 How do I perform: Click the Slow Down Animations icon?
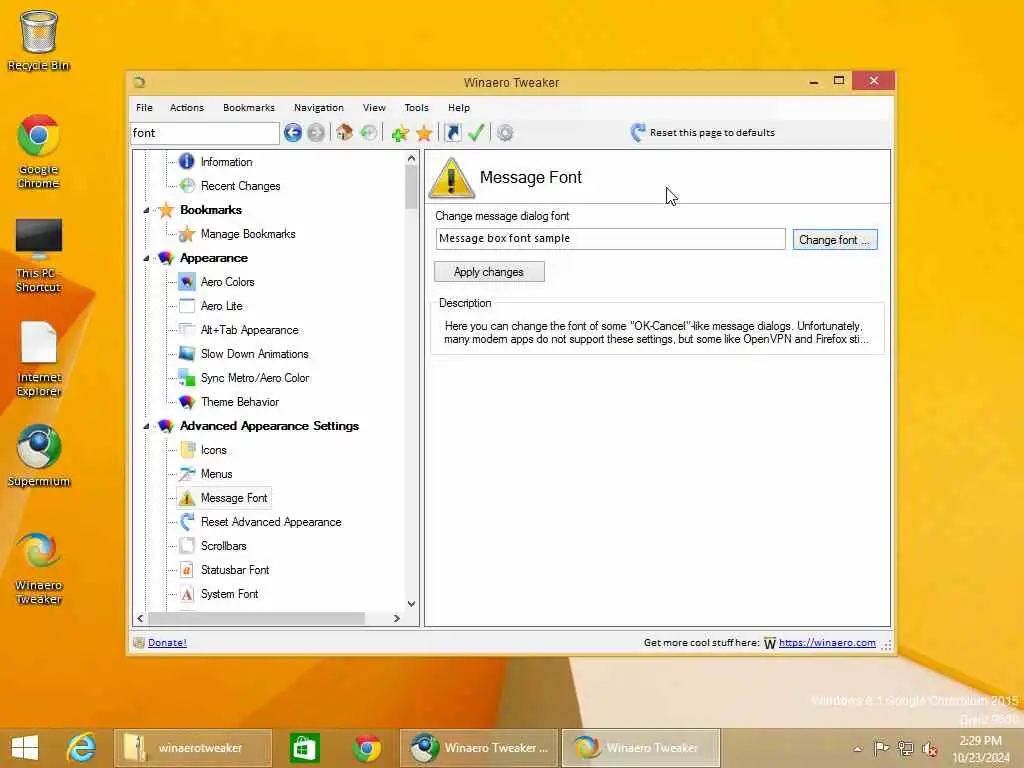[x=187, y=353]
